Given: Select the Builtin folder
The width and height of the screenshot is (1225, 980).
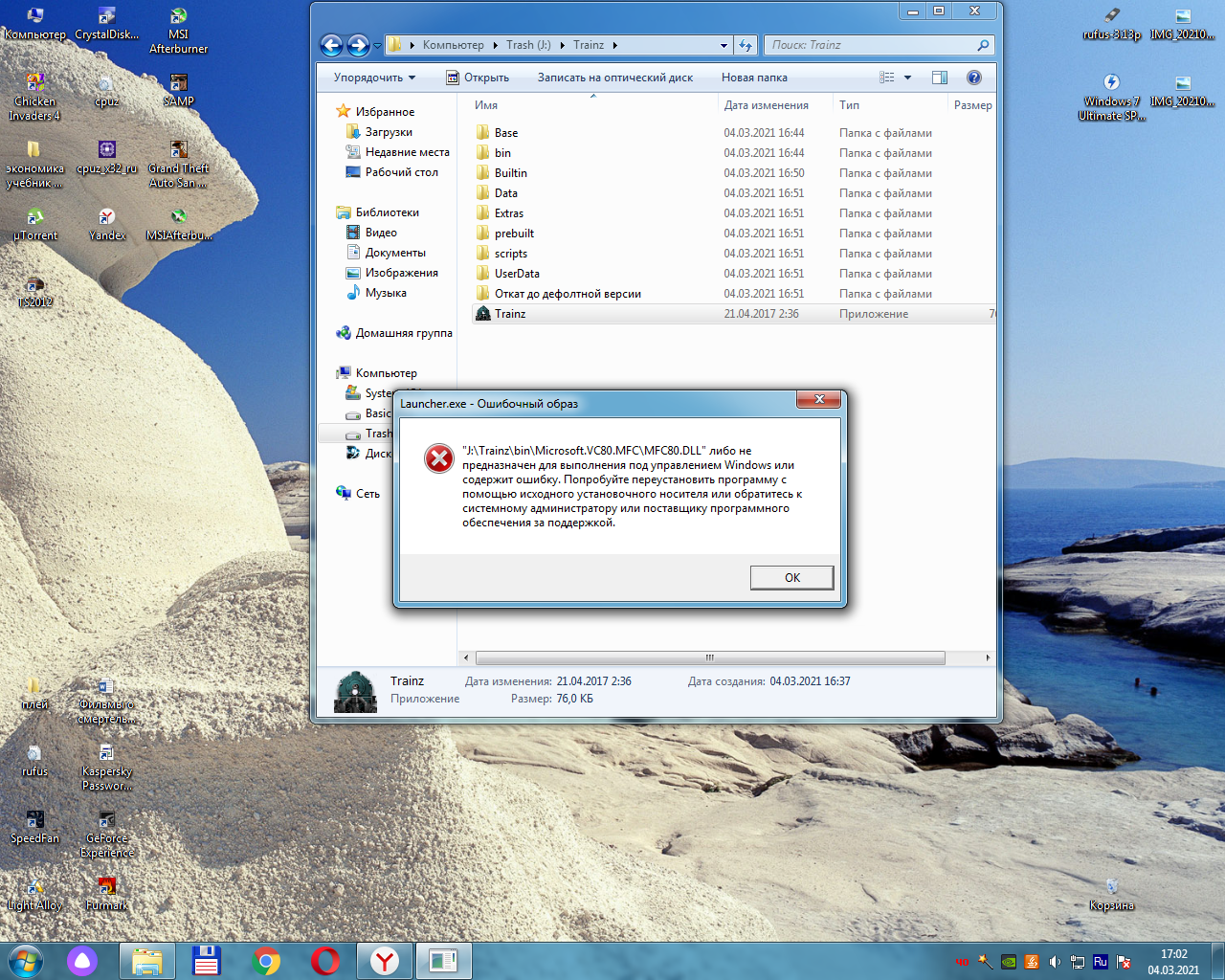Looking at the screenshot, I should (510, 173).
